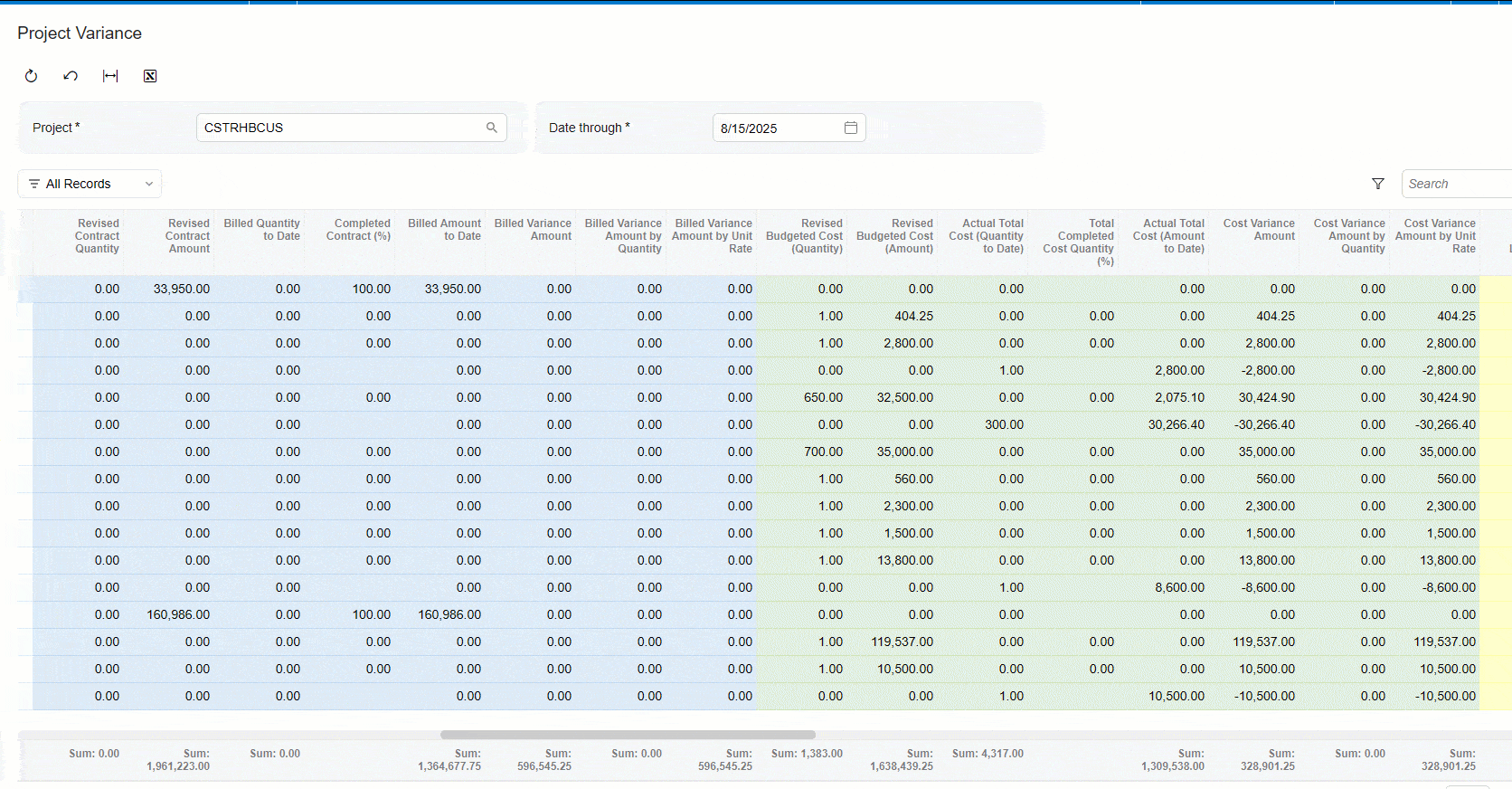Viewport: 1512px width, 789px height.
Task: Click the Sum: 1,383.00 footer total
Action: pos(807,754)
